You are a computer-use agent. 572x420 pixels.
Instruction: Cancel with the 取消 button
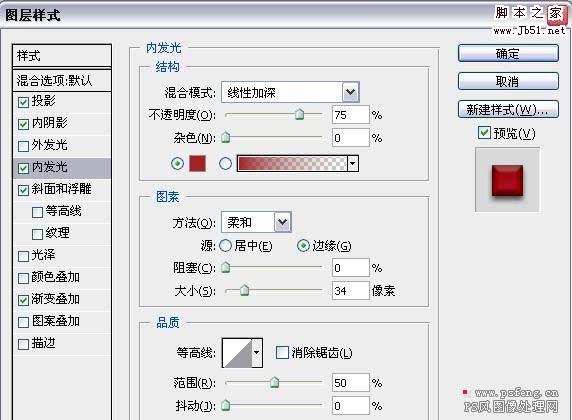pyautogui.click(x=508, y=81)
